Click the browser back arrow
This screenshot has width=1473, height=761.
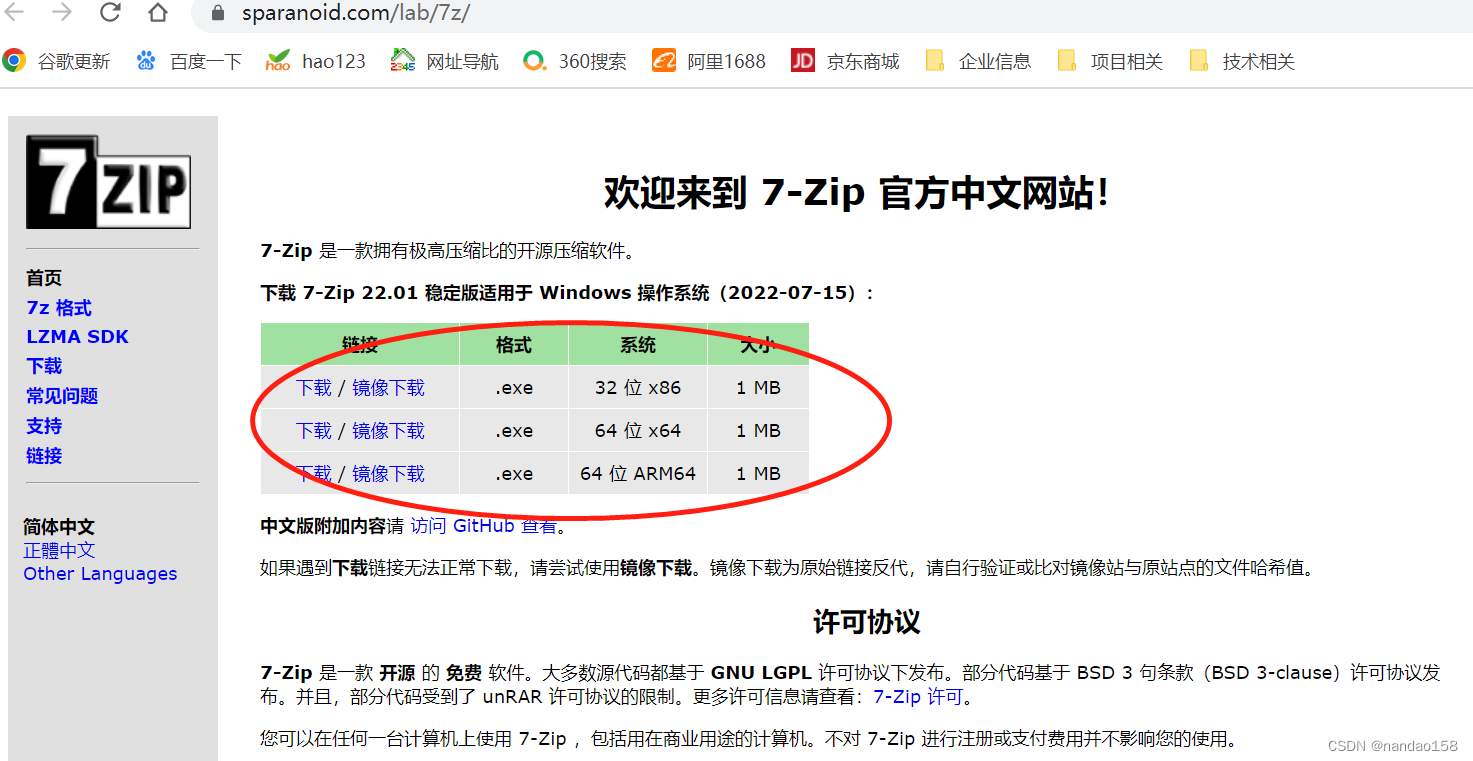(15, 13)
